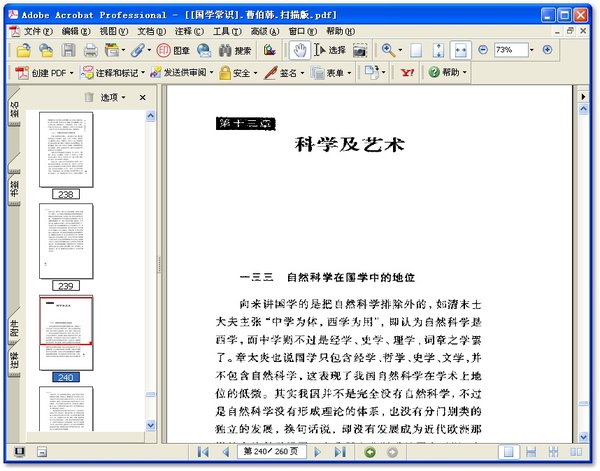Image resolution: width=600 pixels, height=471 pixels.
Task: Select the 选择 text selection tool
Action: point(329,50)
